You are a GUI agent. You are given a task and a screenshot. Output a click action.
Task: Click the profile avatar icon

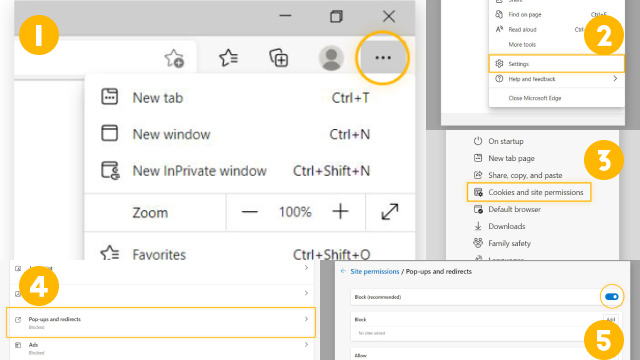point(331,58)
